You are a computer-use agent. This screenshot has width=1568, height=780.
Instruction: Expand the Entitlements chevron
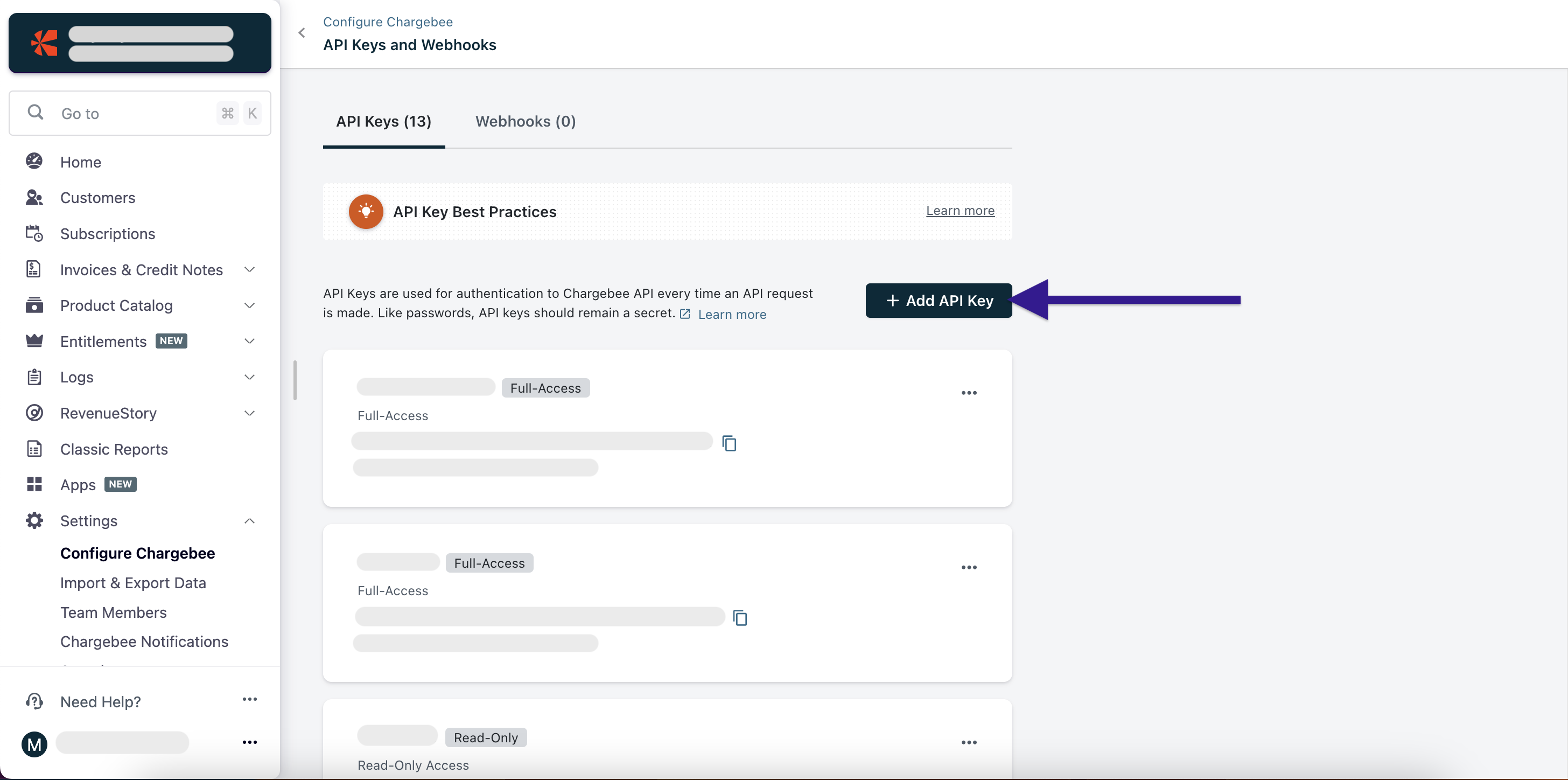249,341
